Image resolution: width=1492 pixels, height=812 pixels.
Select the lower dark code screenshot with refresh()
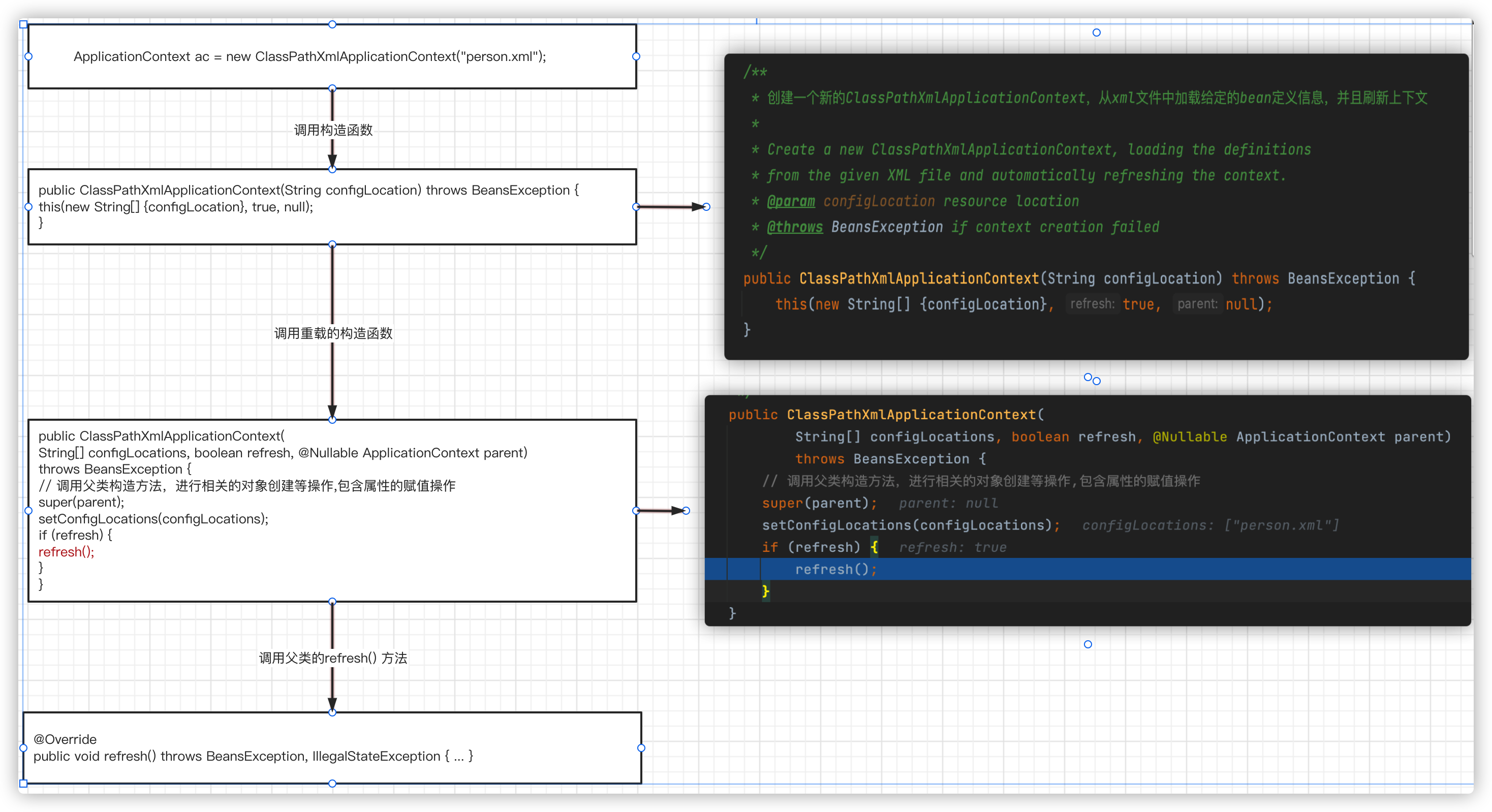(x=1087, y=510)
